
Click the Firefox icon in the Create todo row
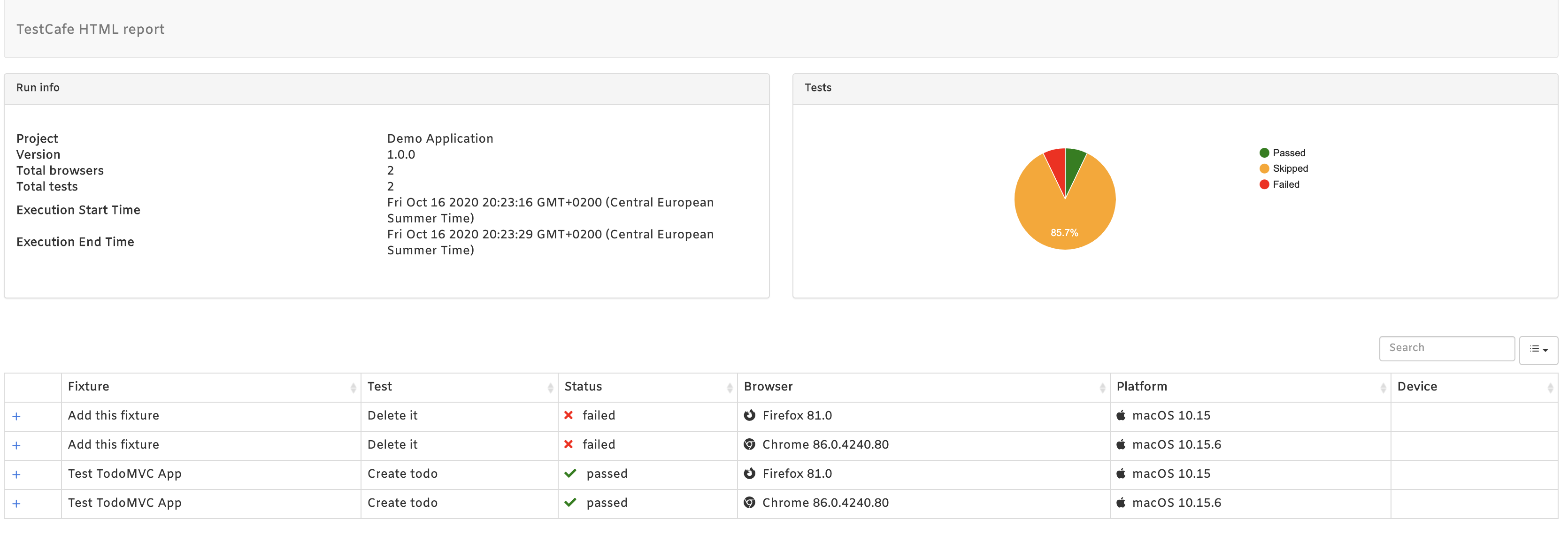point(749,474)
